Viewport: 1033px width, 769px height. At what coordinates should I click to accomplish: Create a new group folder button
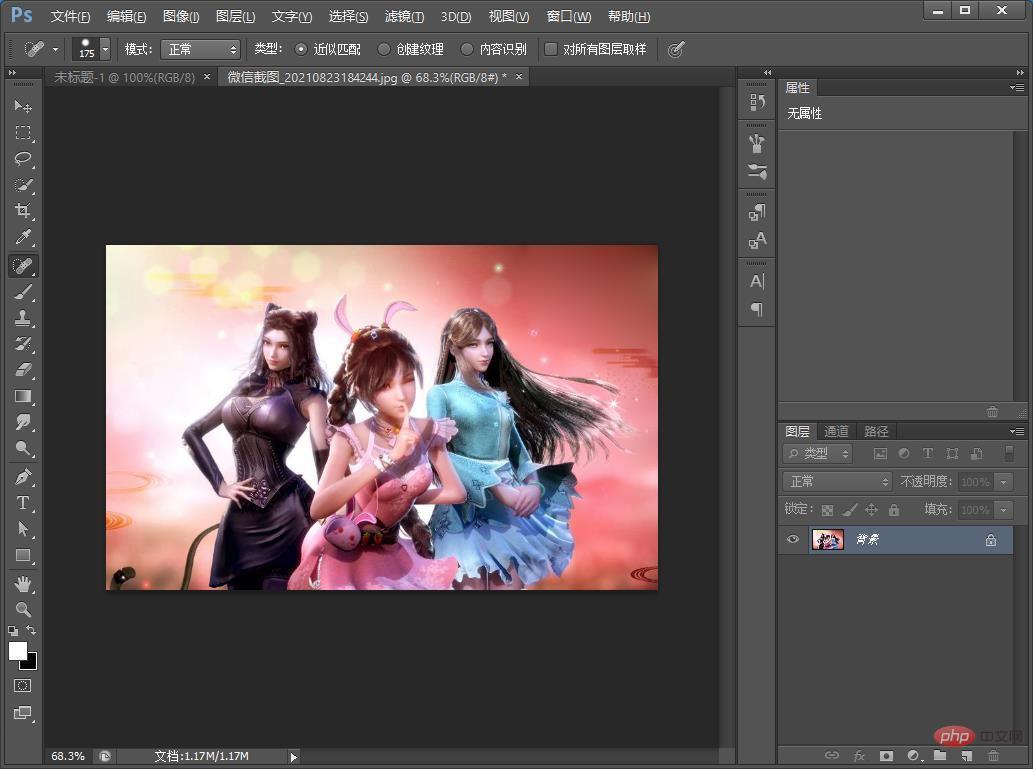click(940, 755)
